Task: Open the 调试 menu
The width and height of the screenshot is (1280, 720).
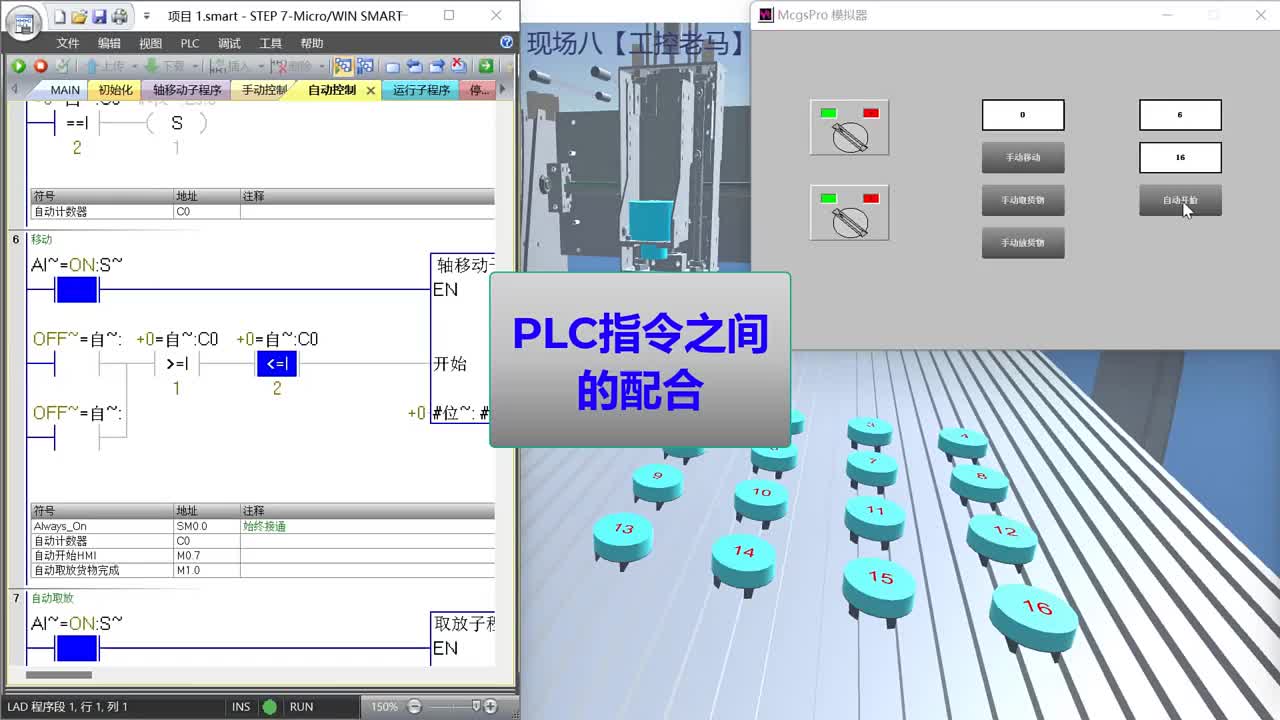Action: (229, 43)
